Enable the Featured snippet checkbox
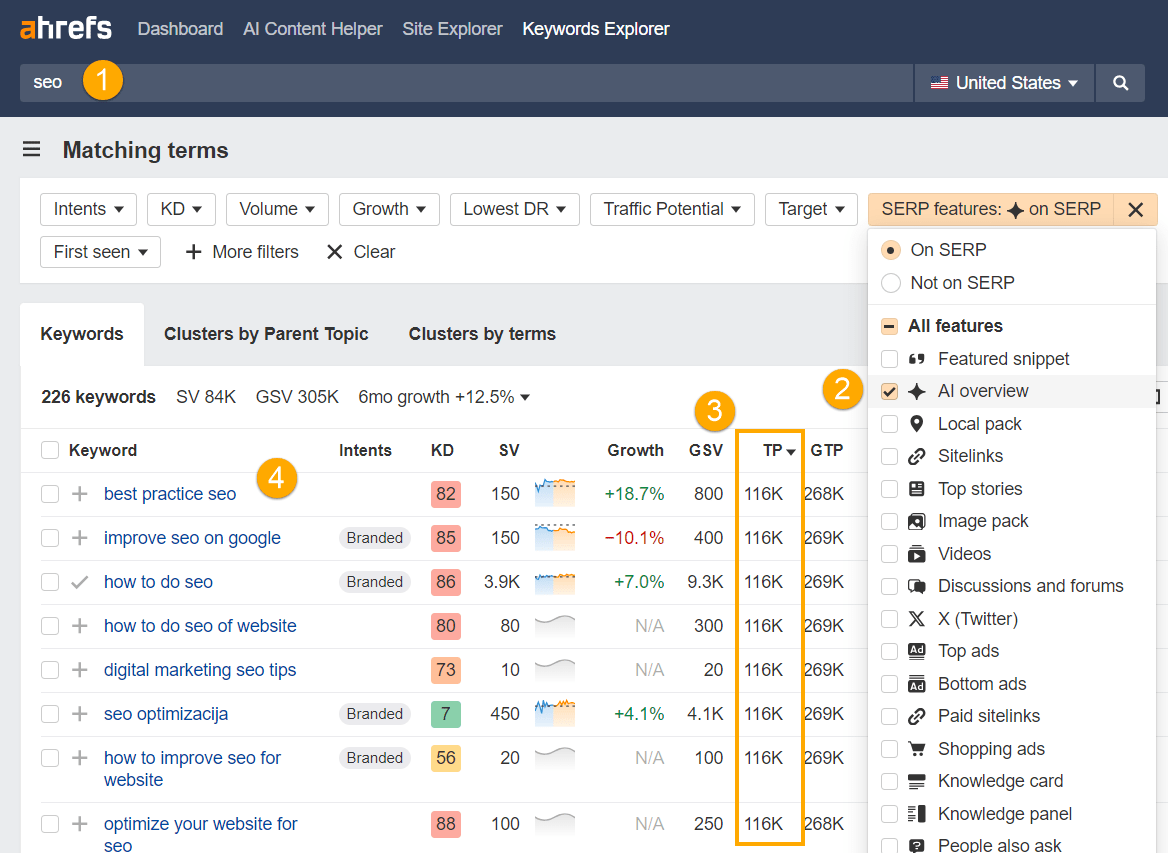 pyautogui.click(x=889, y=358)
